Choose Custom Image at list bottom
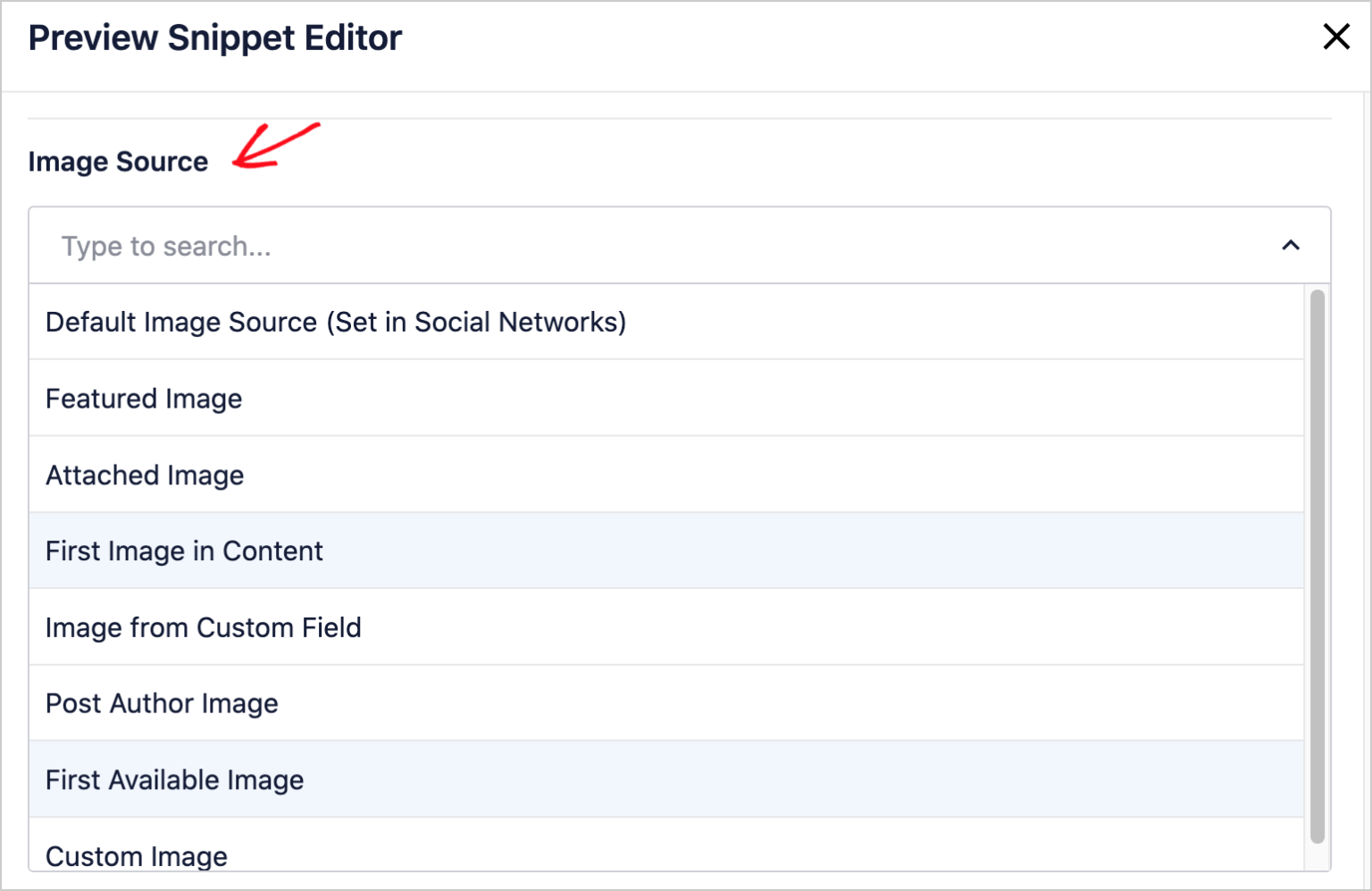 (x=137, y=855)
